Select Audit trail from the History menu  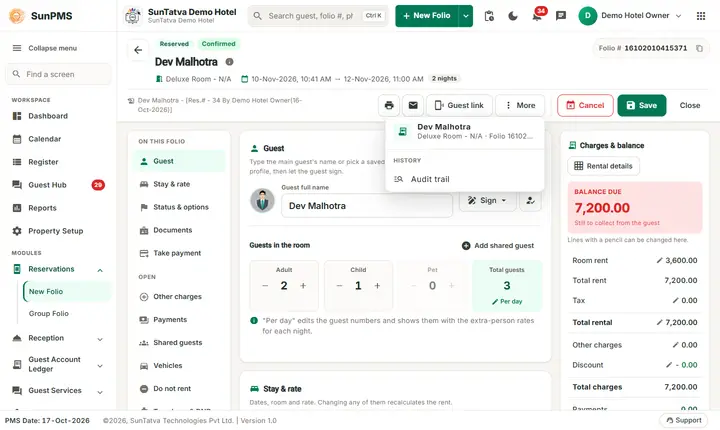coord(465,179)
